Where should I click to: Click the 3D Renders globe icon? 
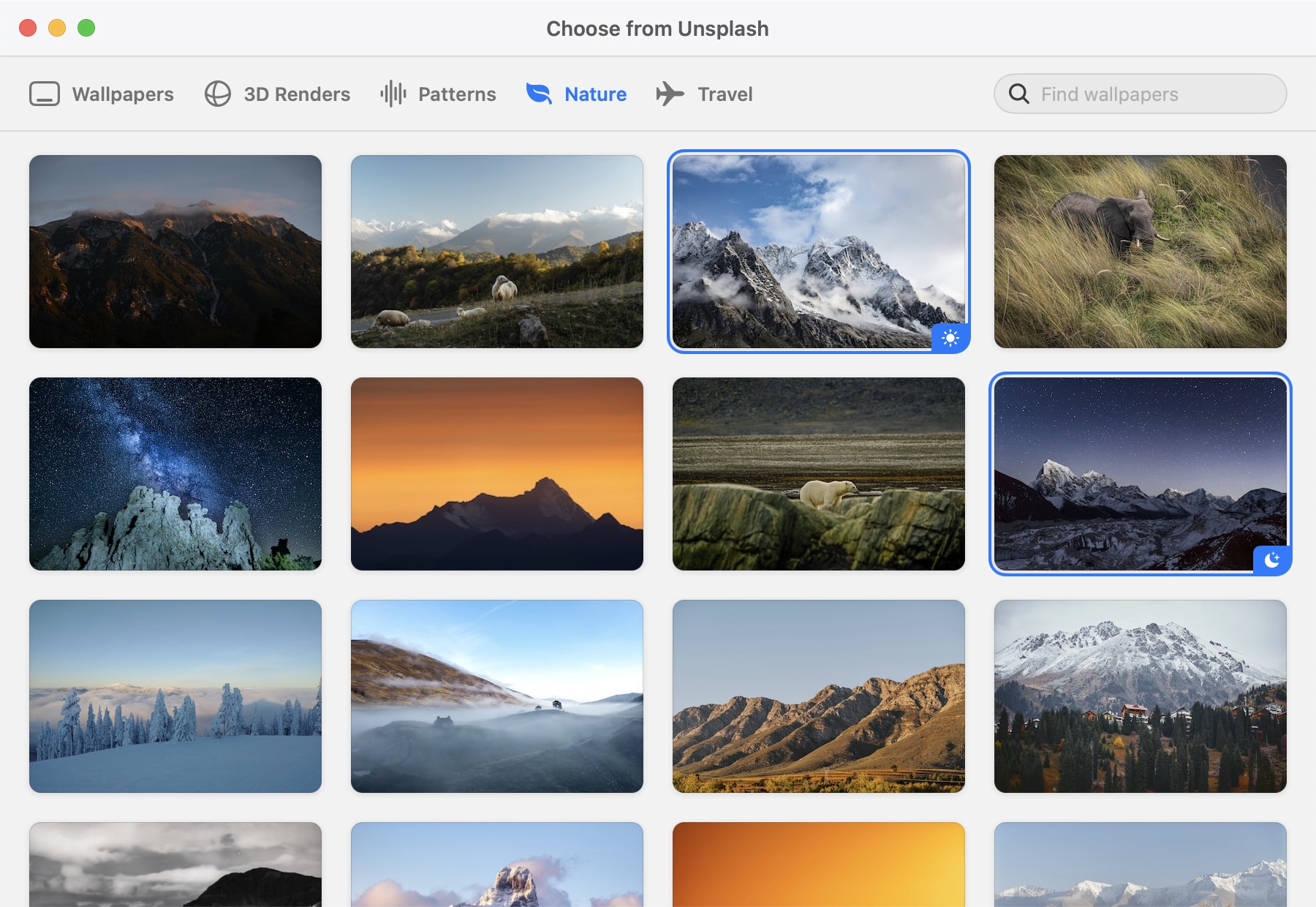point(217,94)
